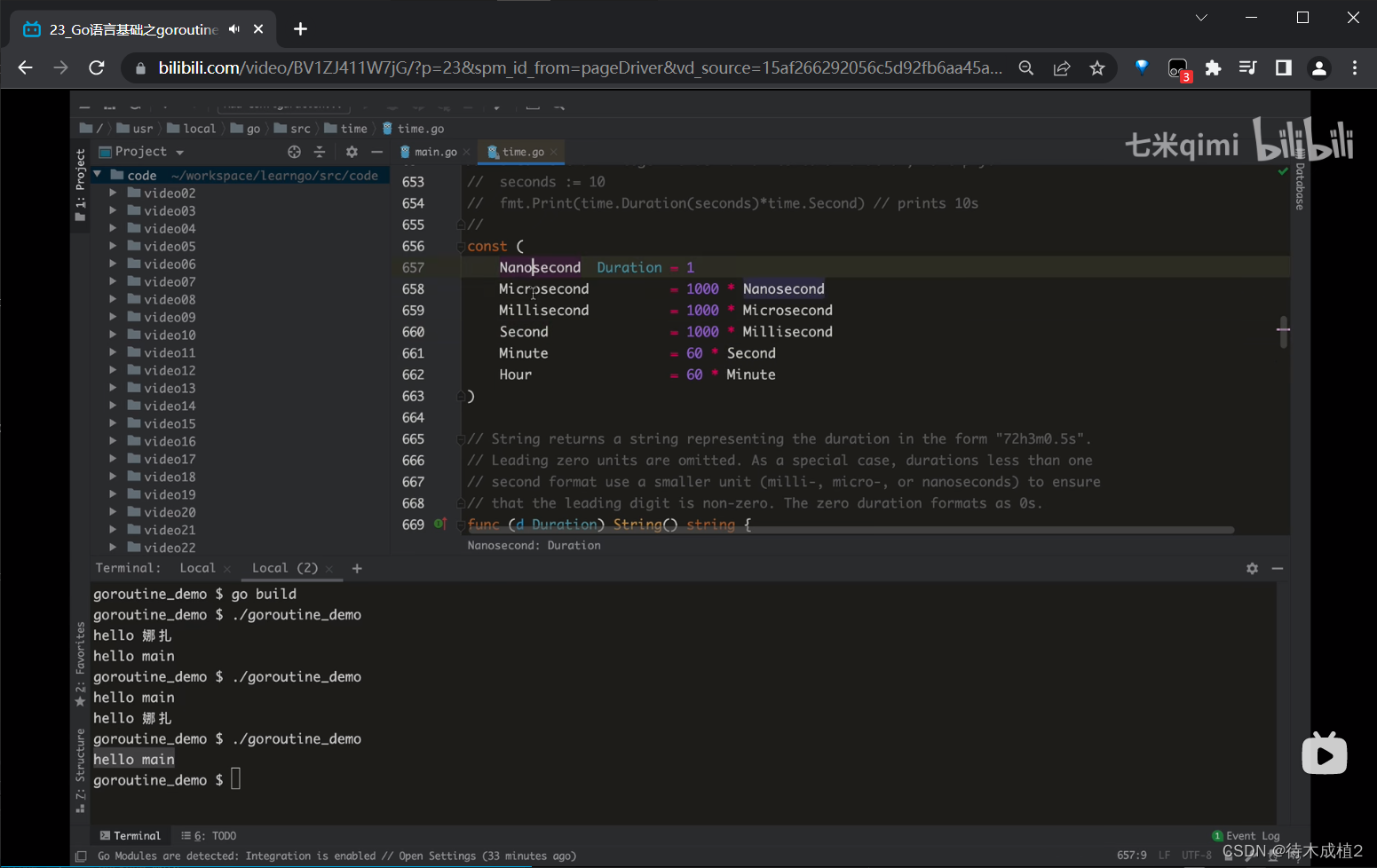Select the video16 folder row
This screenshot has height=868, width=1377.
240,441
